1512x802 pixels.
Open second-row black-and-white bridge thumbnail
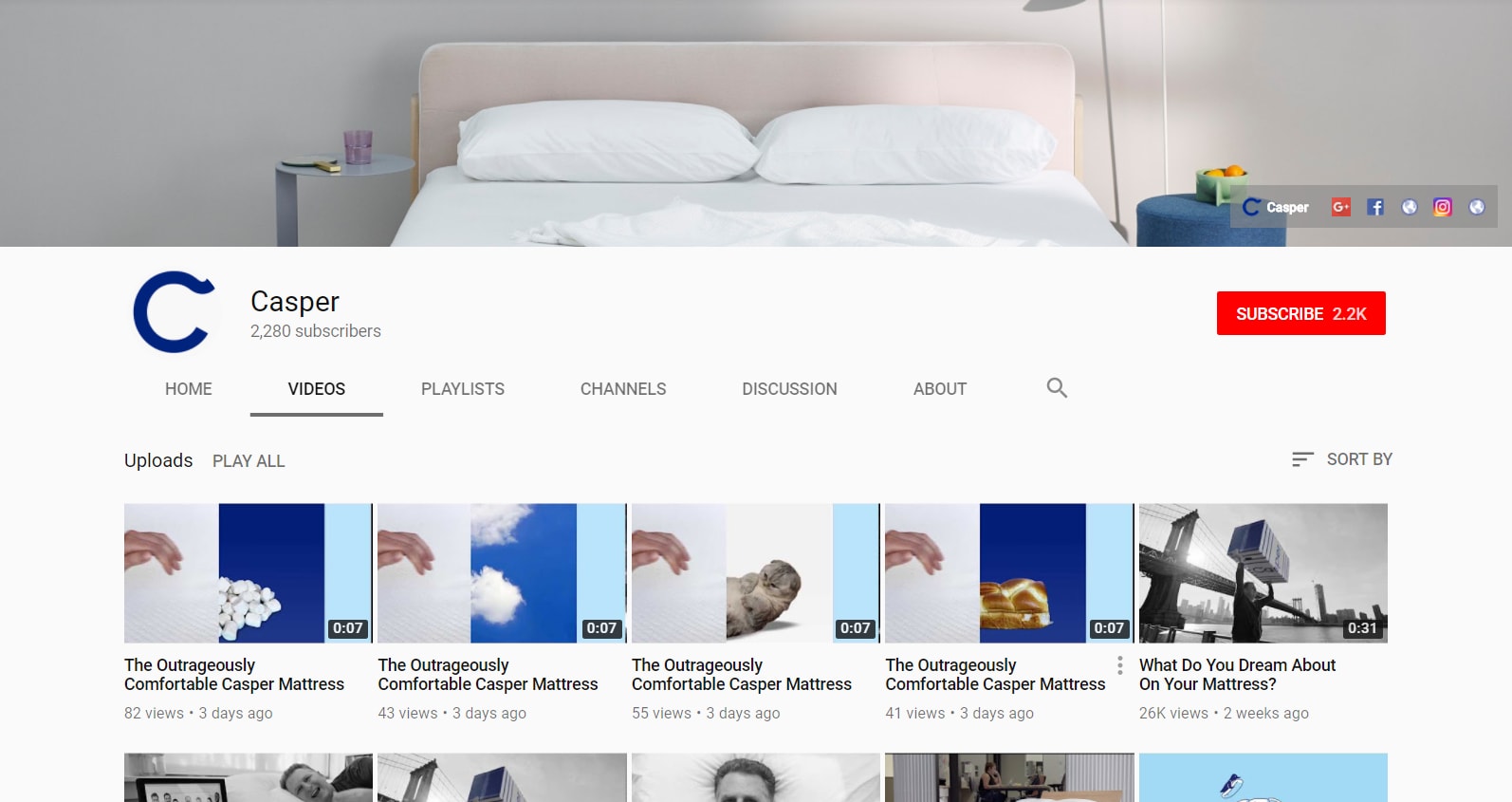tap(502, 777)
